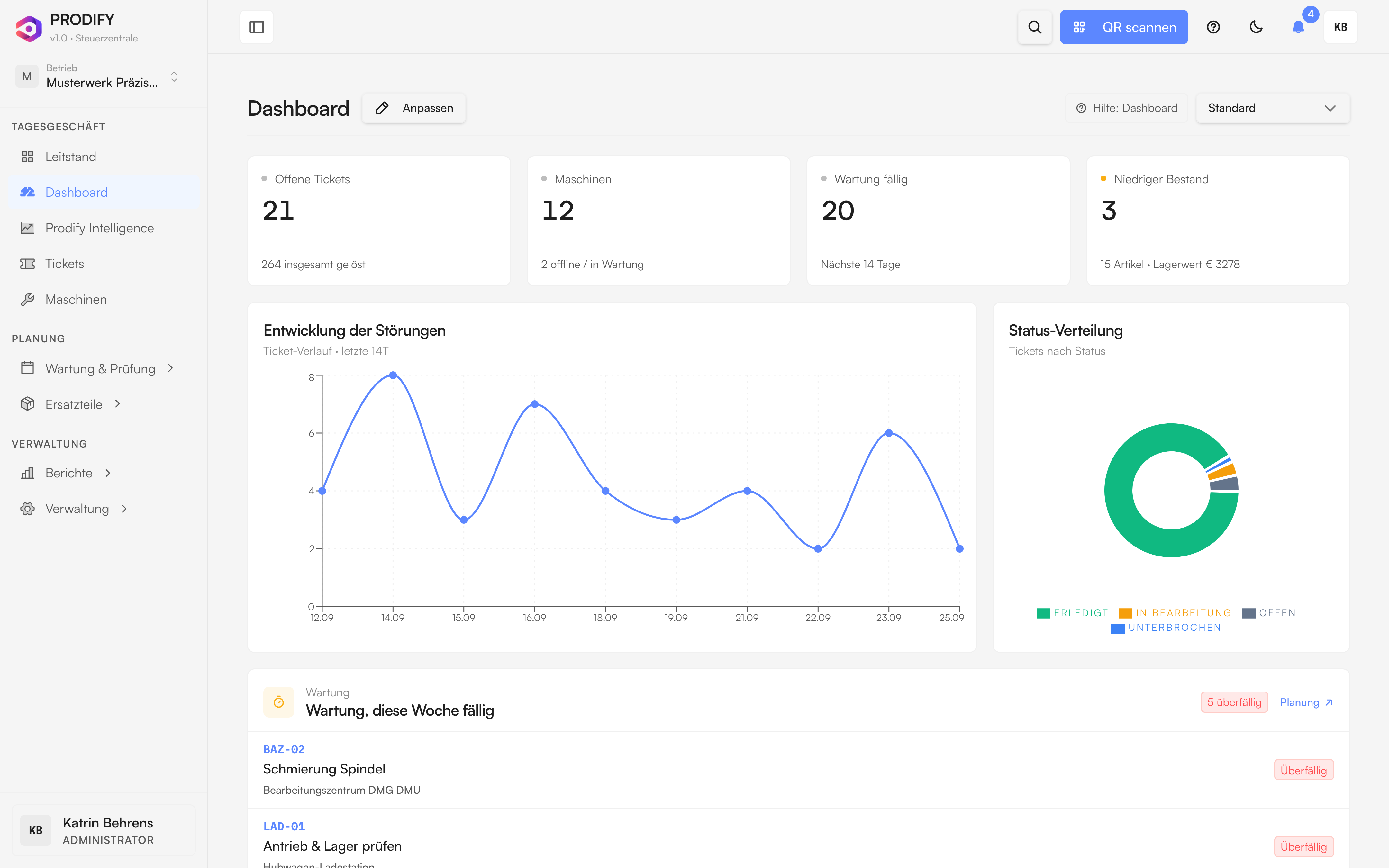Screen dimensions: 1389x868
Task: Open the help question mark icon
Action: click(x=1213, y=27)
